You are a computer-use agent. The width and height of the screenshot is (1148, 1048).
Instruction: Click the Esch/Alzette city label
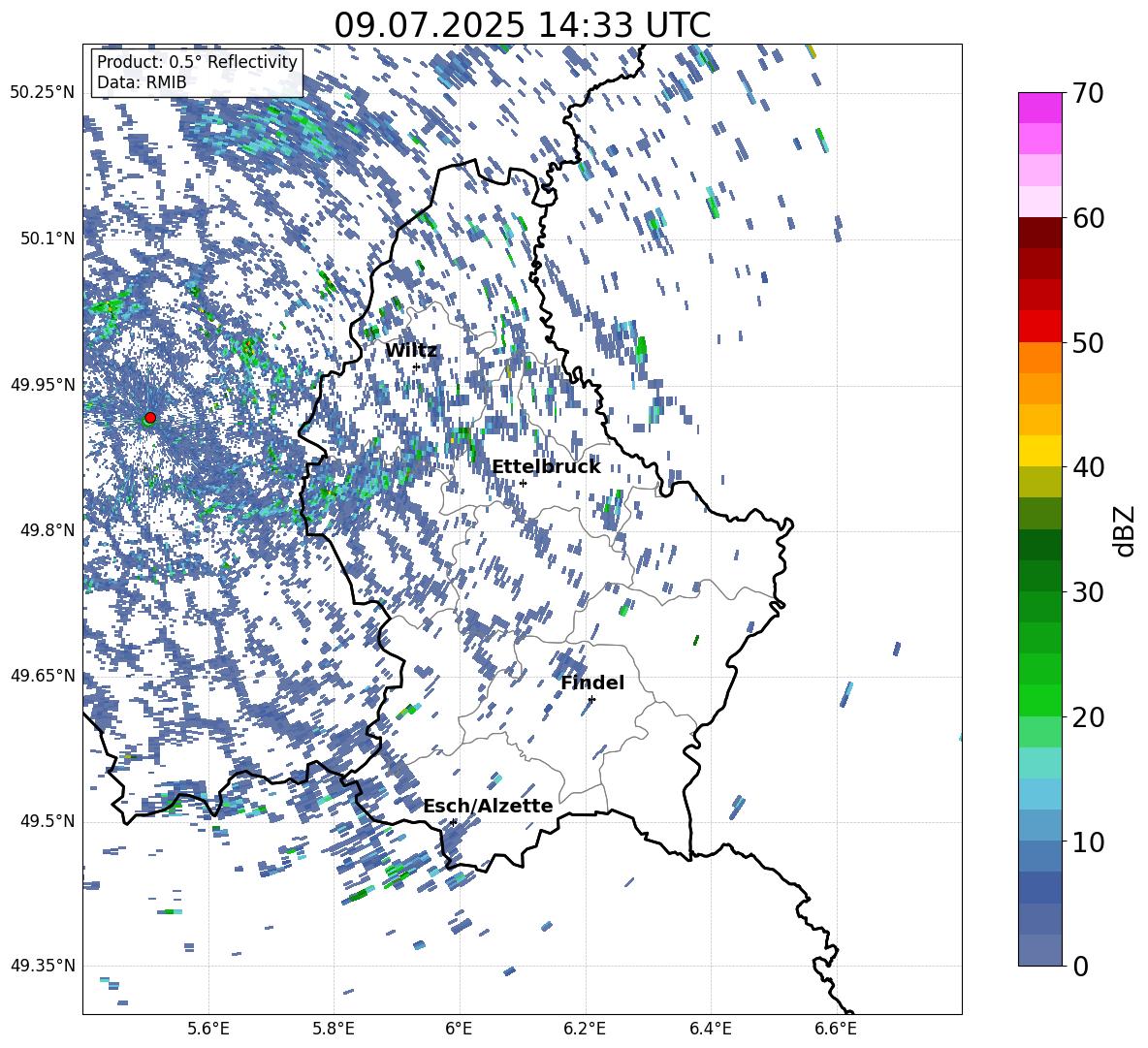[489, 806]
